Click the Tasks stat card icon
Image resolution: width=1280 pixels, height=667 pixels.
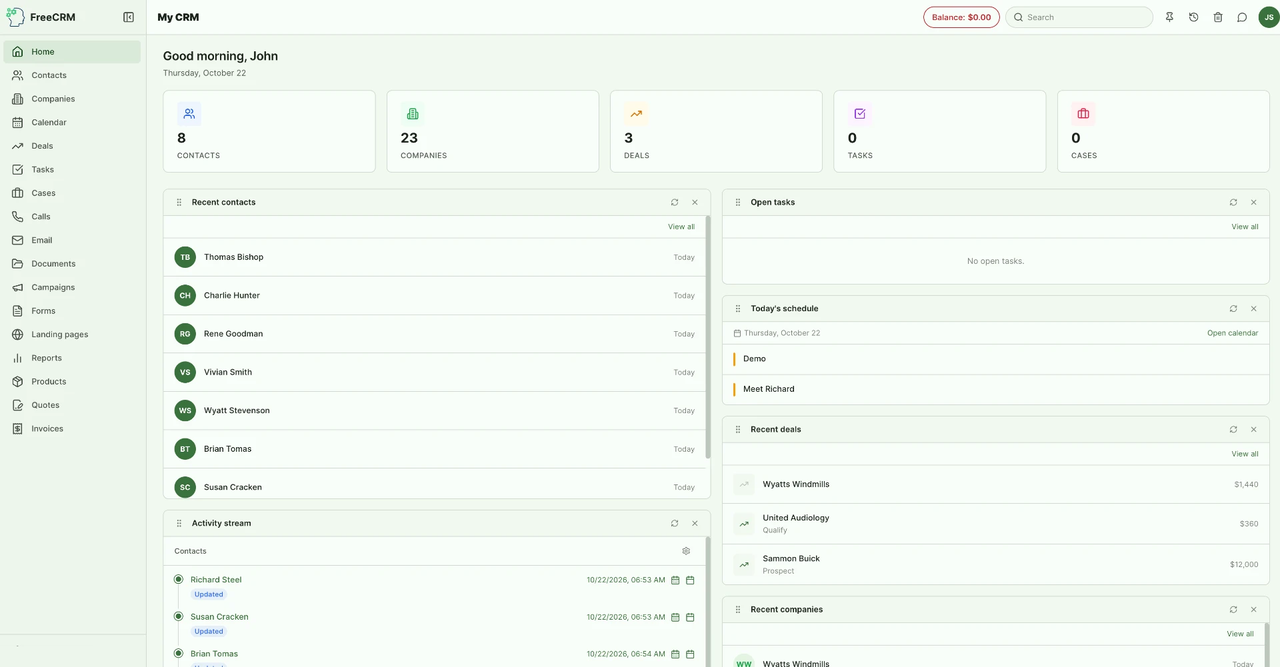[x=860, y=114]
